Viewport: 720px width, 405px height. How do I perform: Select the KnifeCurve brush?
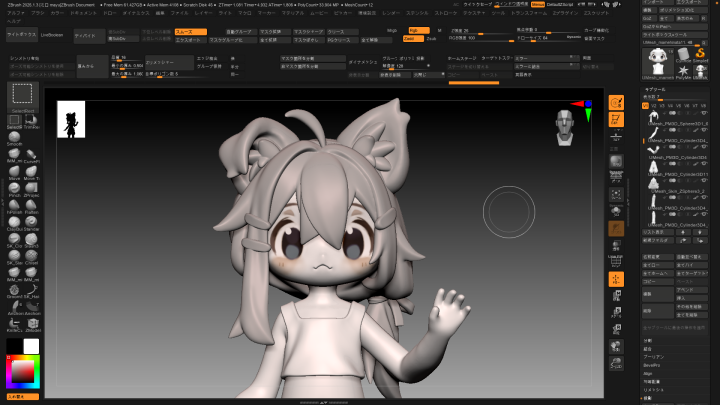click(x=14, y=324)
